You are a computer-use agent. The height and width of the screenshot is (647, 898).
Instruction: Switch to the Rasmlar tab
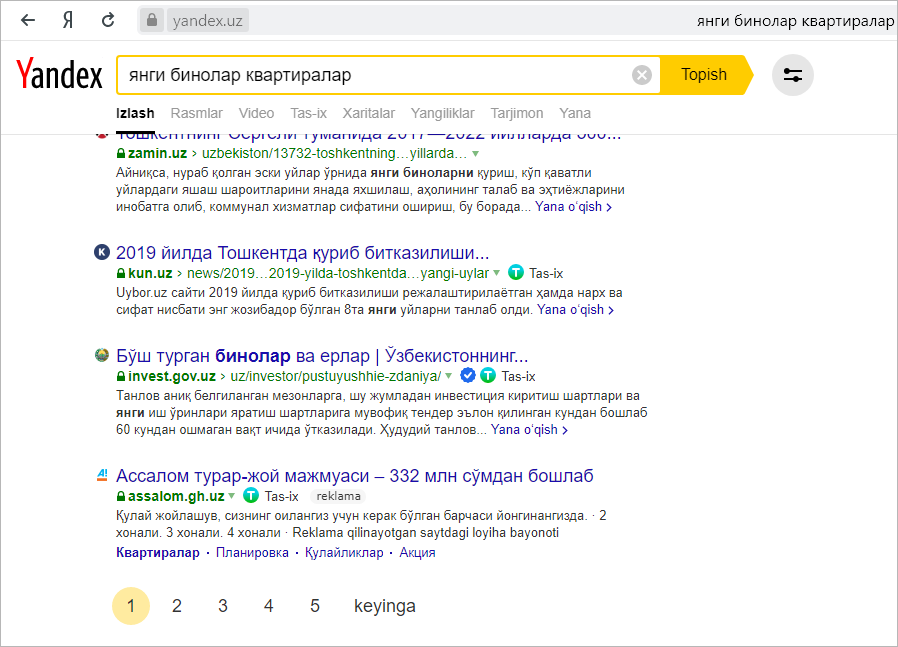(196, 113)
